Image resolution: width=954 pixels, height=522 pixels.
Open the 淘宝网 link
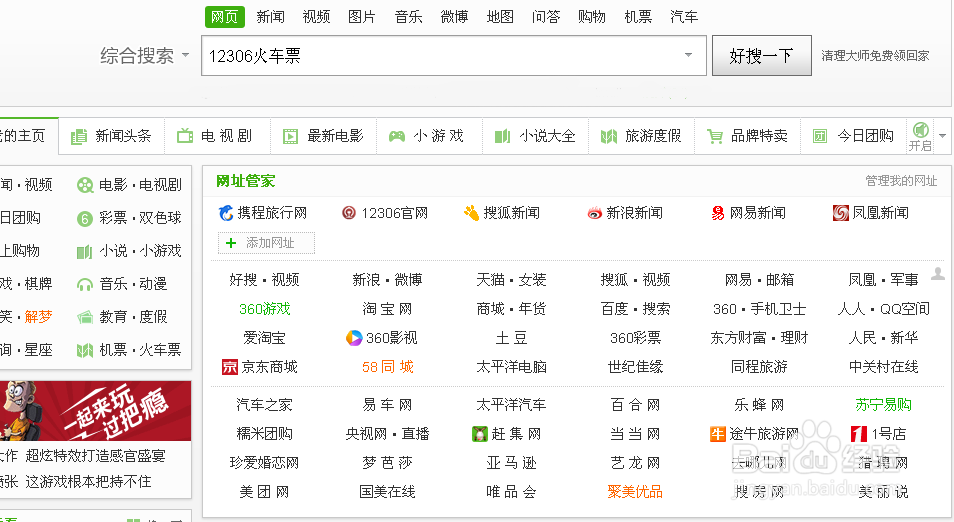387,309
